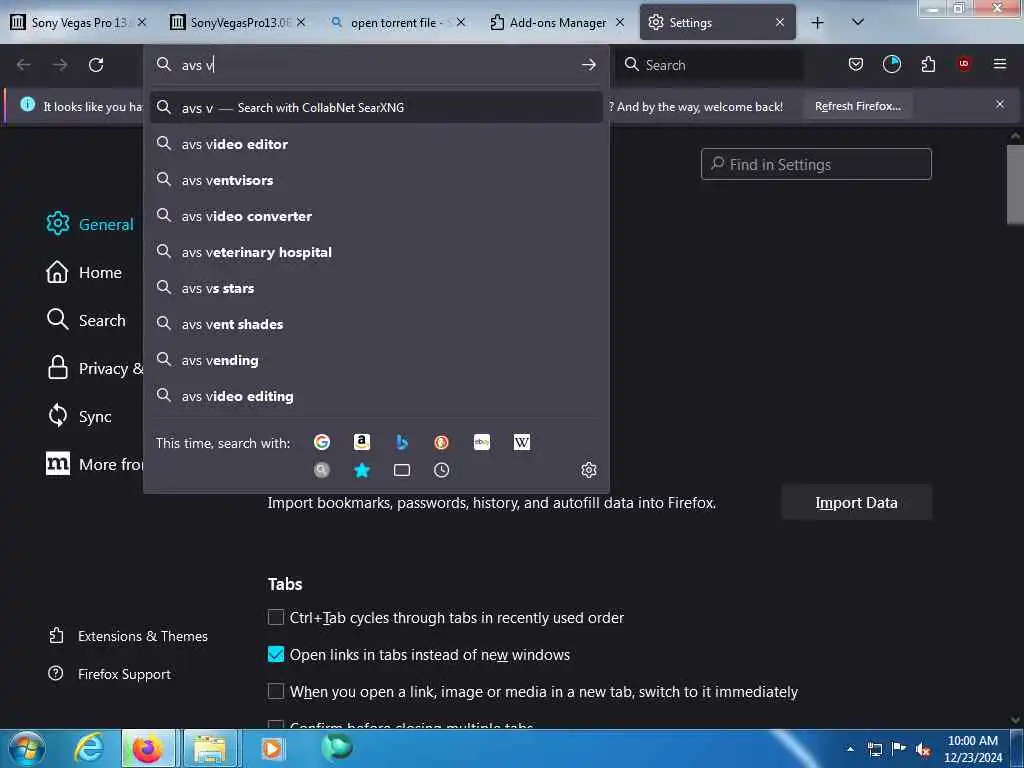
Task: Open the uBlock Origin toolbar icon
Action: (x=964, y=64)
